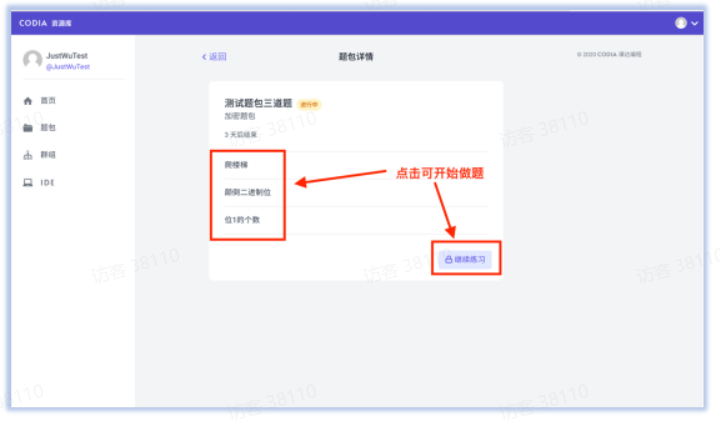This screenshot has width=720, height=421.
Task: Click the back chevron arrow beside 返回
Action: (x=204, y=57)
